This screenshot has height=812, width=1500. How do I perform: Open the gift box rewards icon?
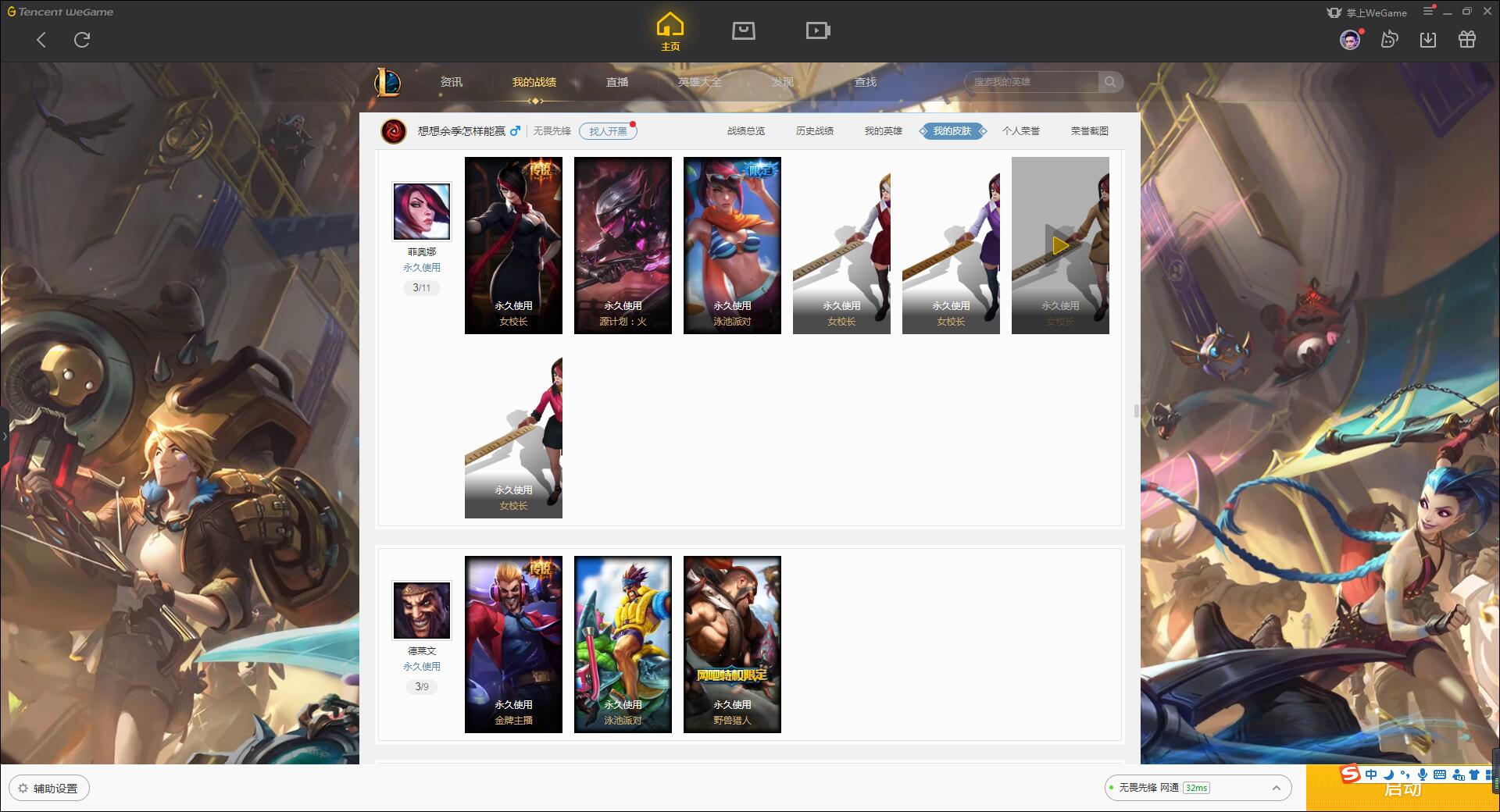pyautogui.click(x=1467, y=40)
